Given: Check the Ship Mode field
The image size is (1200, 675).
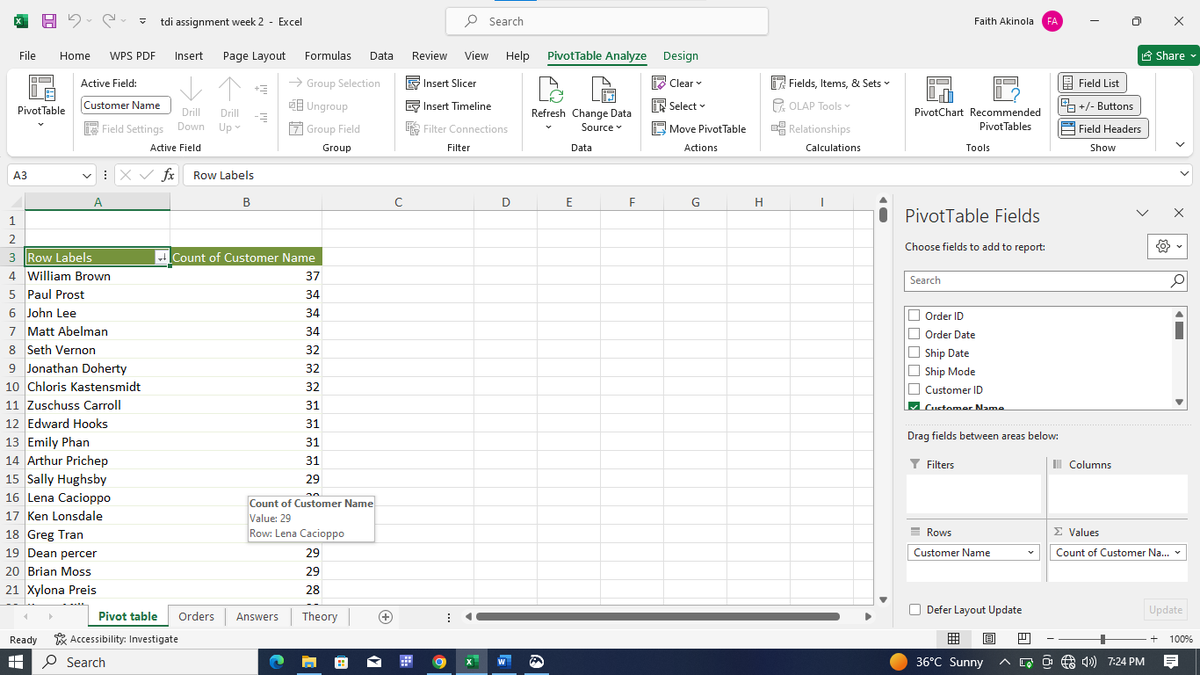Looking at the screenshot, I should point(915,371).
